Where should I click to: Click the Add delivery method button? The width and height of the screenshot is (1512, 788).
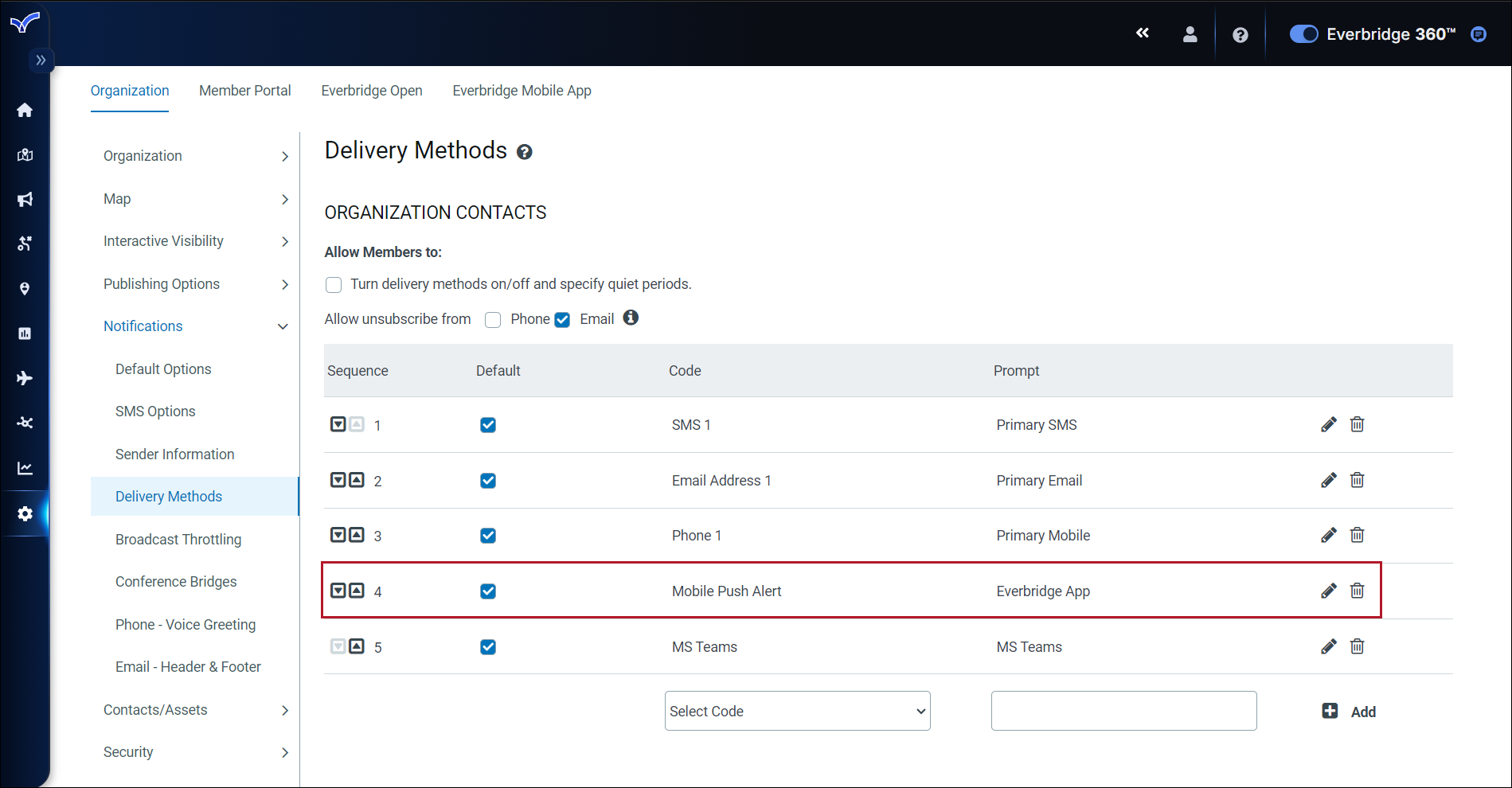pyautogui.click(x=1349, y=712)
